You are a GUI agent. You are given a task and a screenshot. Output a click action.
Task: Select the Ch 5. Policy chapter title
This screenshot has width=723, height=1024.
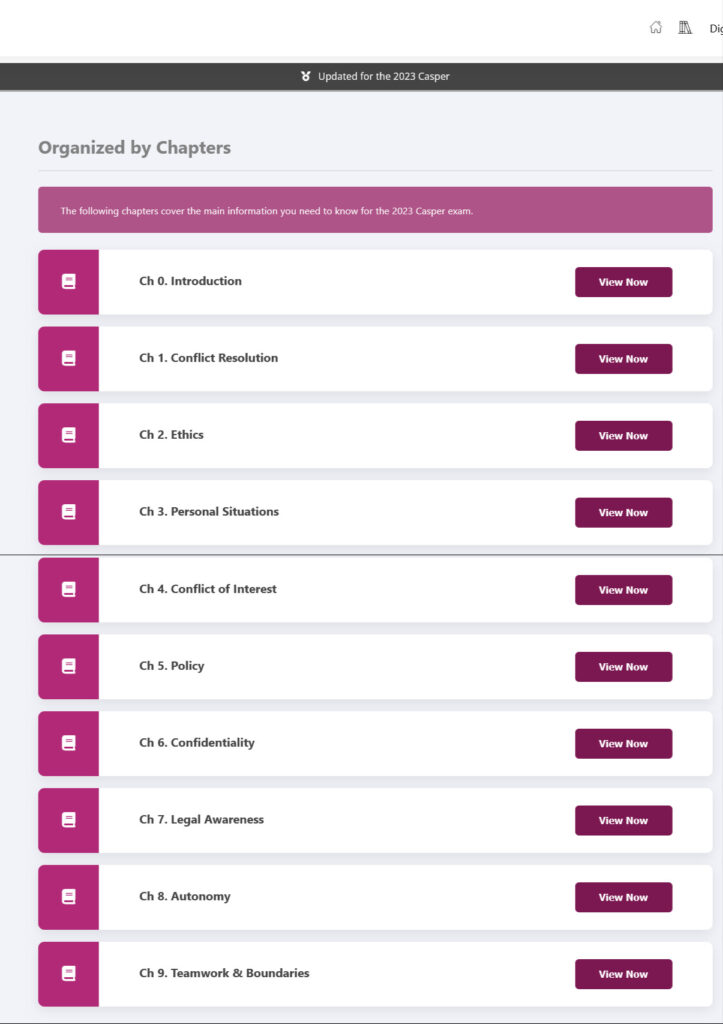pos(172,666)
